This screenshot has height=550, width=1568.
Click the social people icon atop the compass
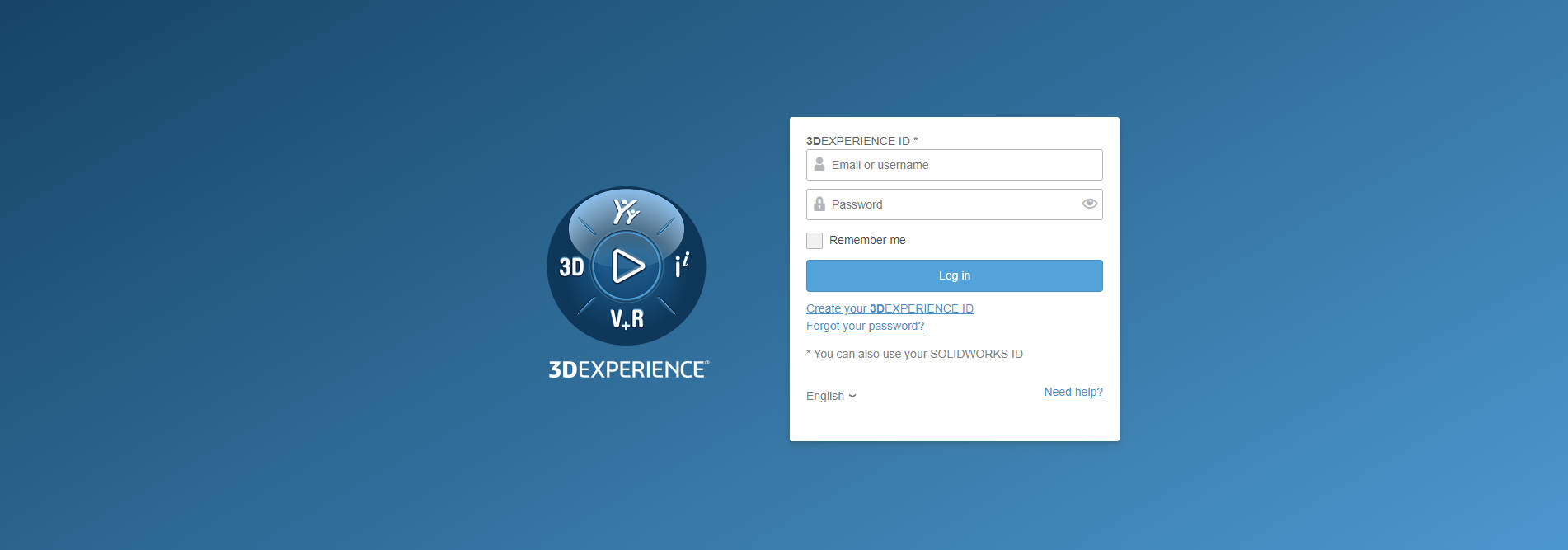click(626, 211)
